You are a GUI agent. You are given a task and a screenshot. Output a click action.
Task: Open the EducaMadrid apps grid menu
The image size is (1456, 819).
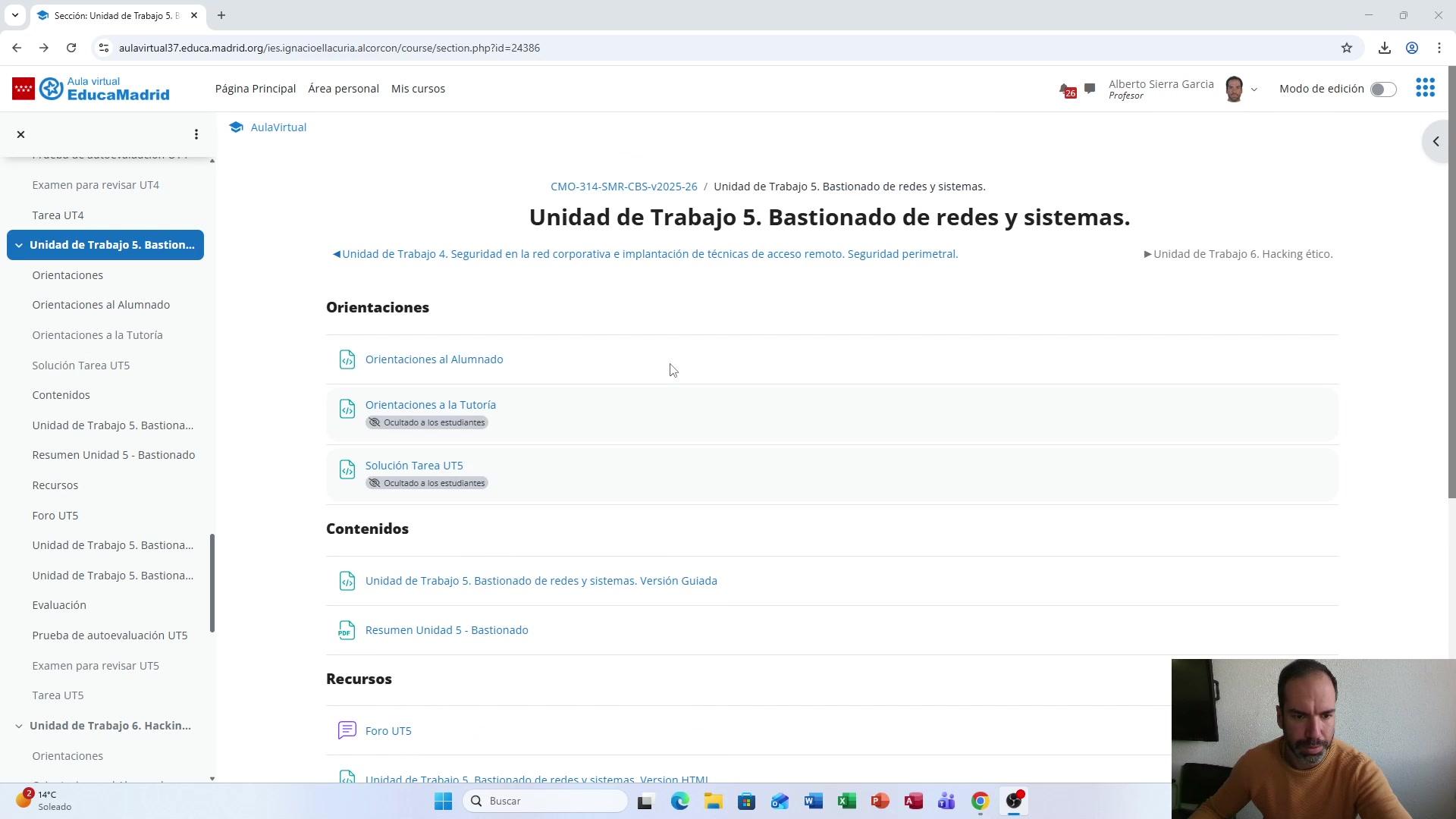point(1425,88)
